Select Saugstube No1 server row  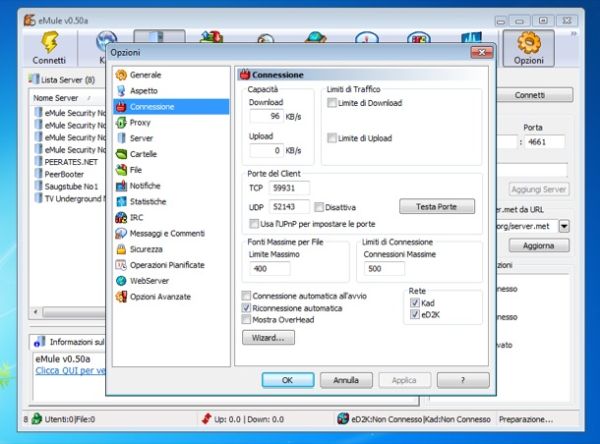coord(71,186)
